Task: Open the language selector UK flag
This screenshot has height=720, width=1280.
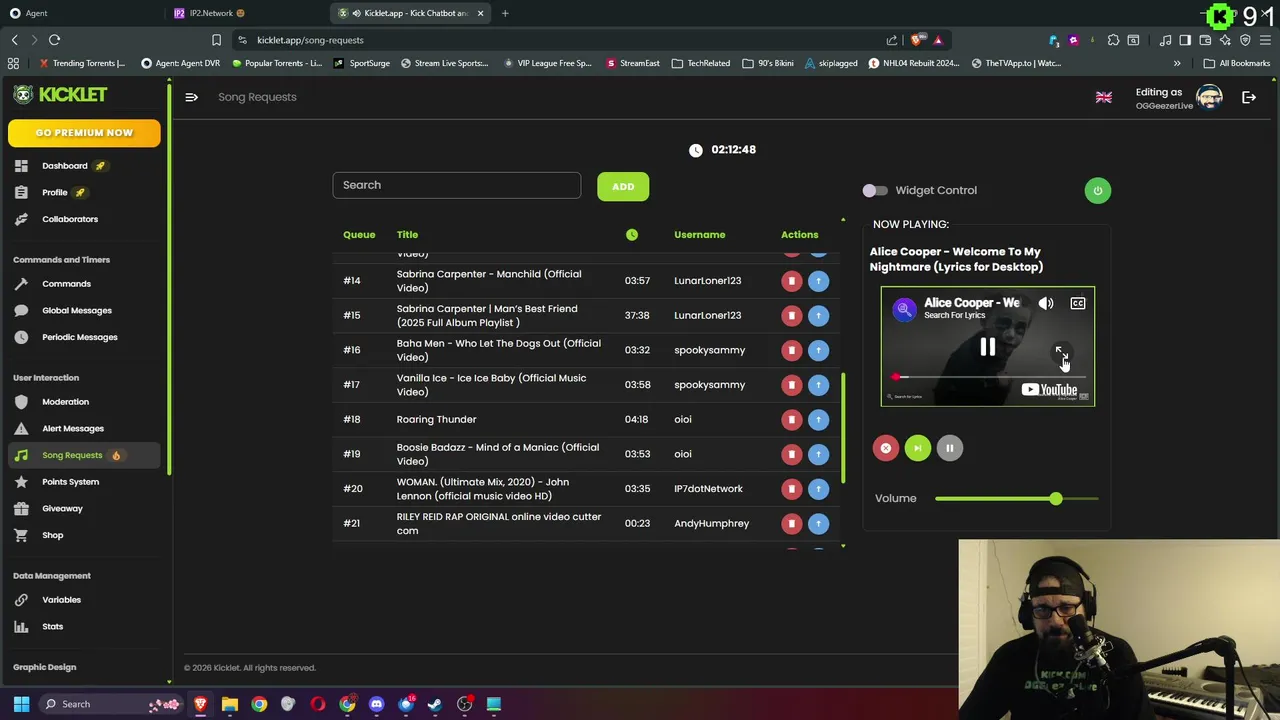Action: tap(1104, 97)
